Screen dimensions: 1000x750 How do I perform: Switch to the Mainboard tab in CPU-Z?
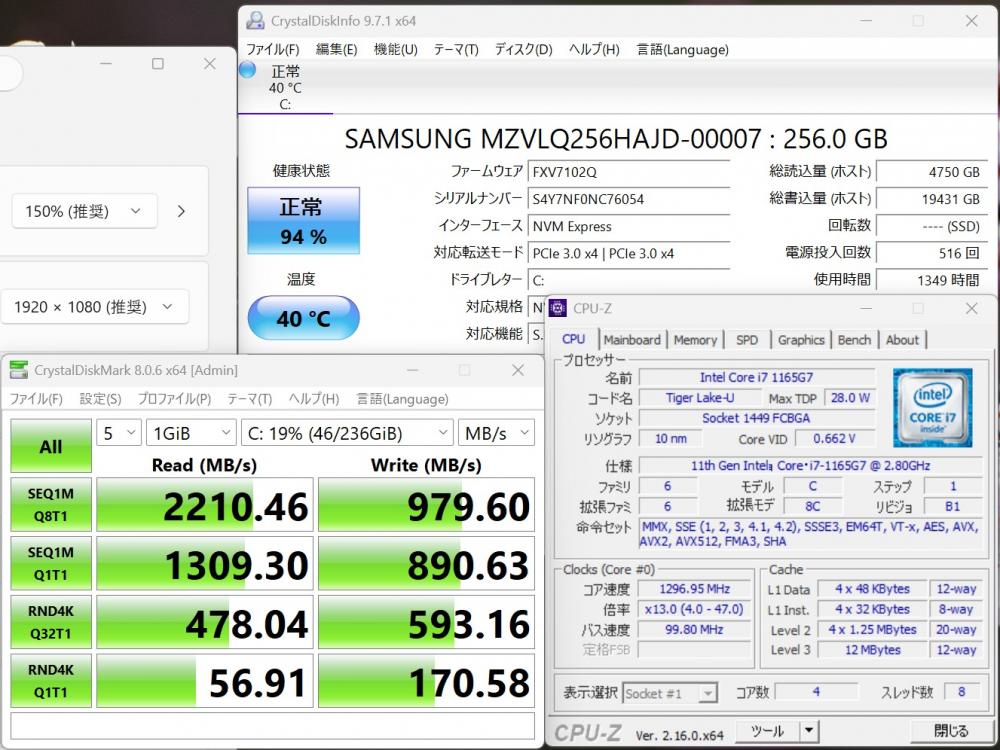632,340
